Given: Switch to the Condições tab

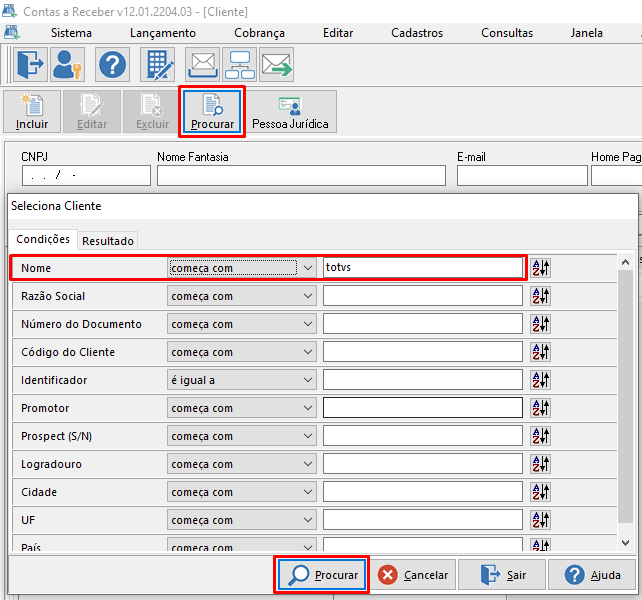Looking at the screenshot, I should [x=43, y=239].
